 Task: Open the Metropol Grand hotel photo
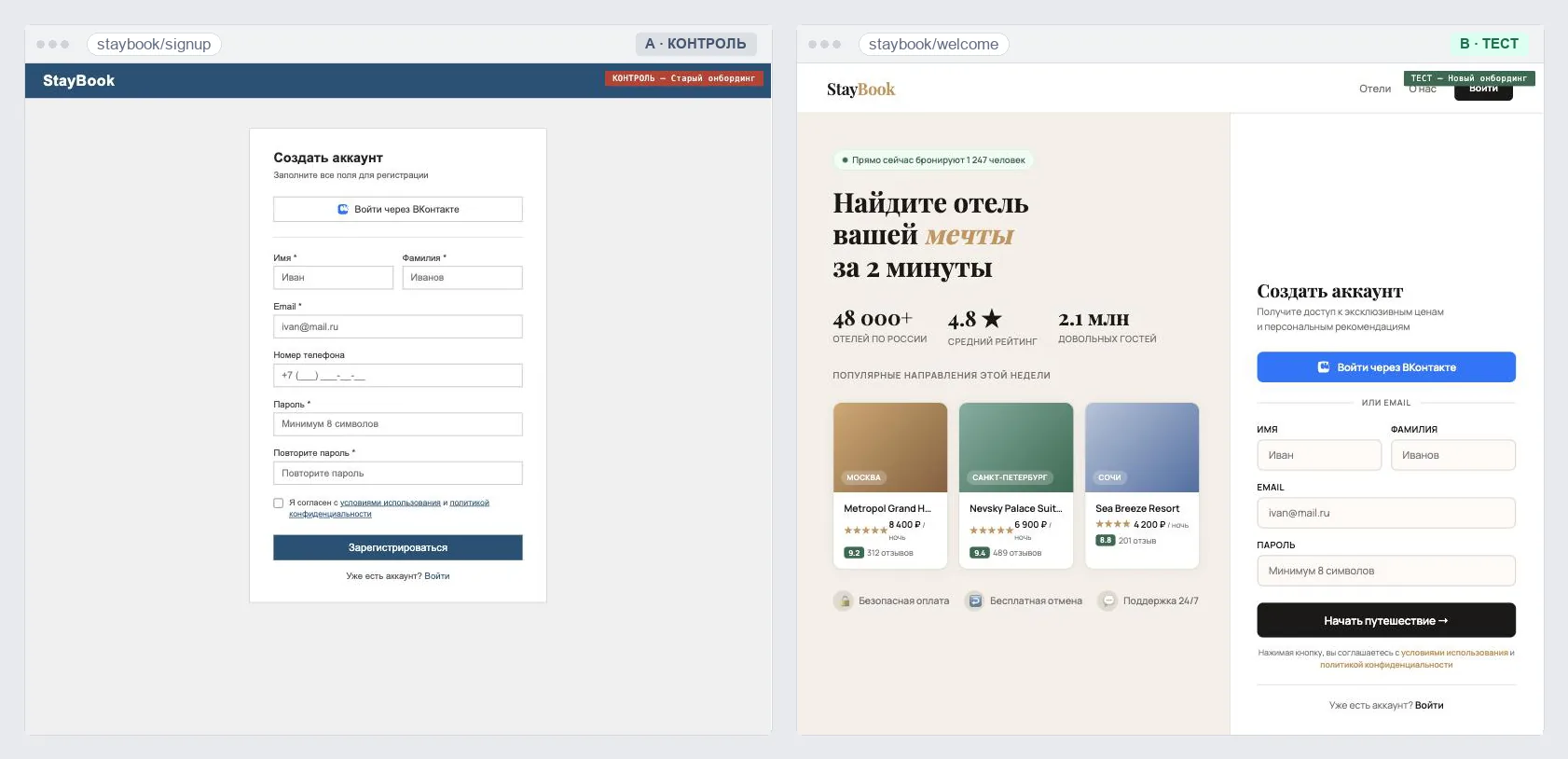pyautogui.click(x=890, y=448)
